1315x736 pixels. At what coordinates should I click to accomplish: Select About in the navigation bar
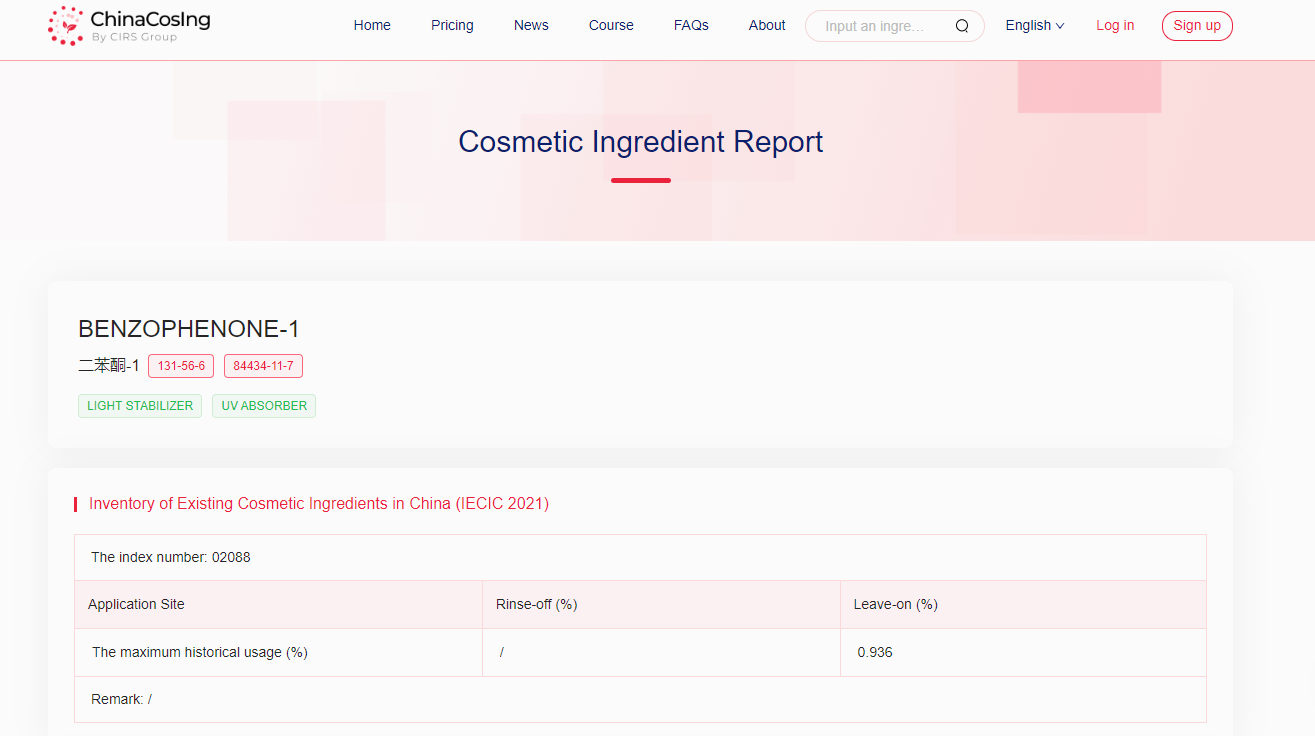[x=767, y=26]
